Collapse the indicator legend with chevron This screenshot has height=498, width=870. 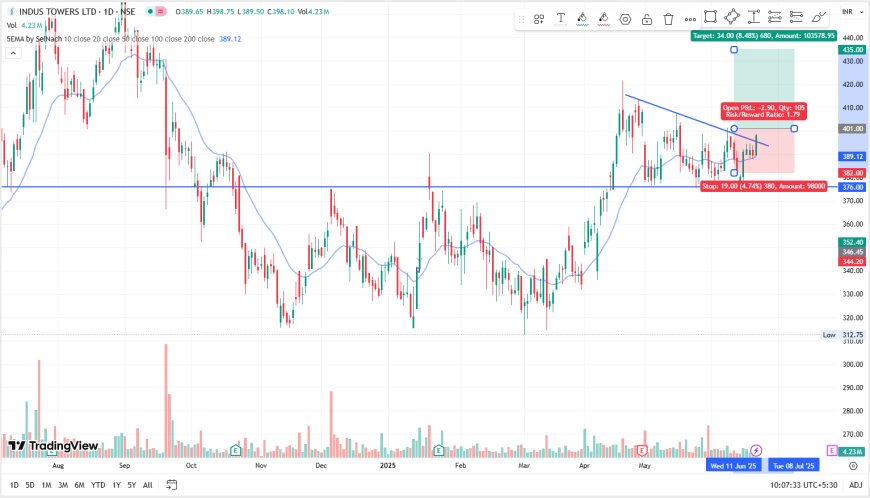13,53
